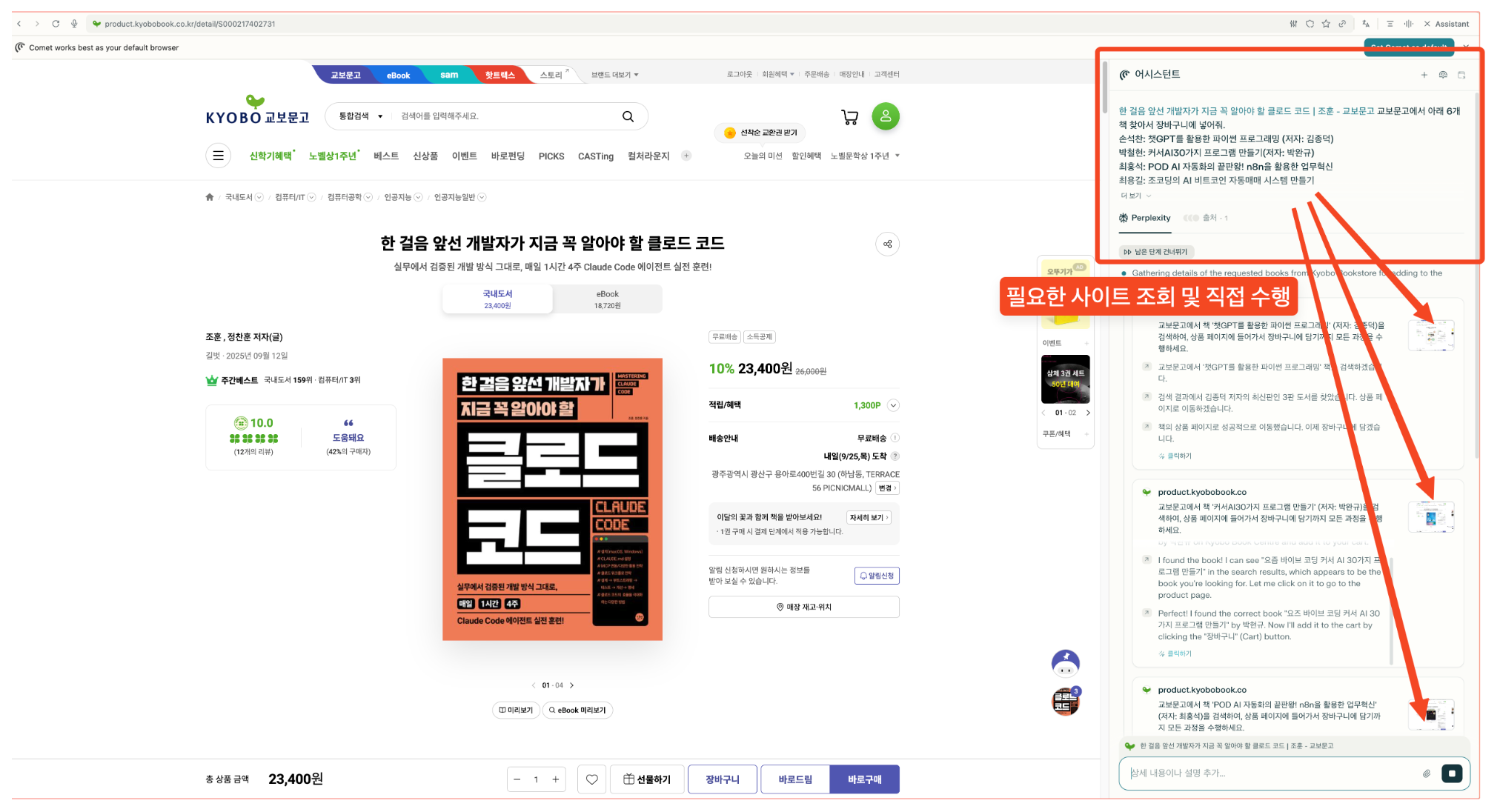Click the microphone icon beside the address bar
The image size is (1500, 812).
pos(74,24)
